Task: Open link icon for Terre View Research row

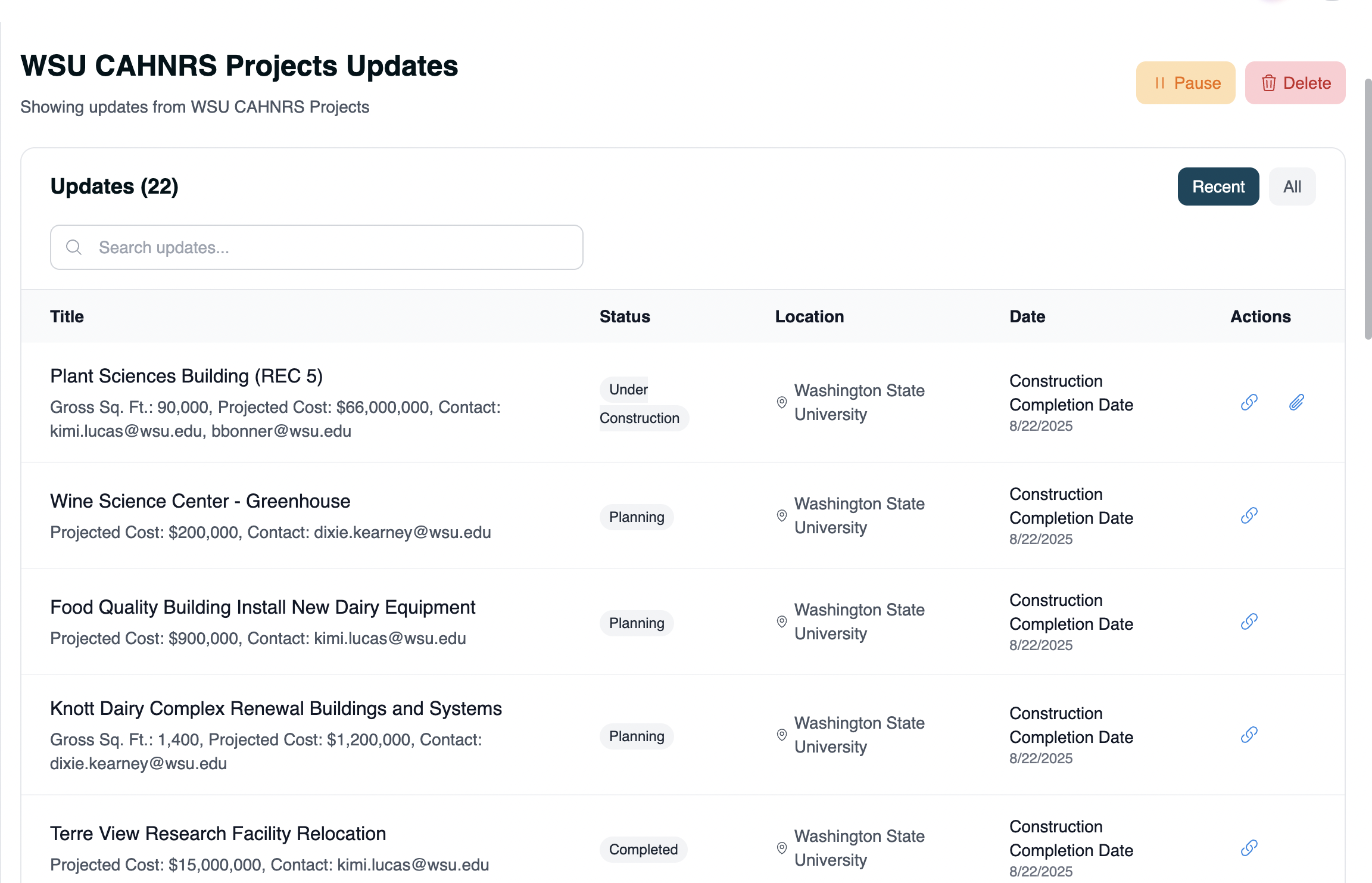Action: tap(1249, 848)
